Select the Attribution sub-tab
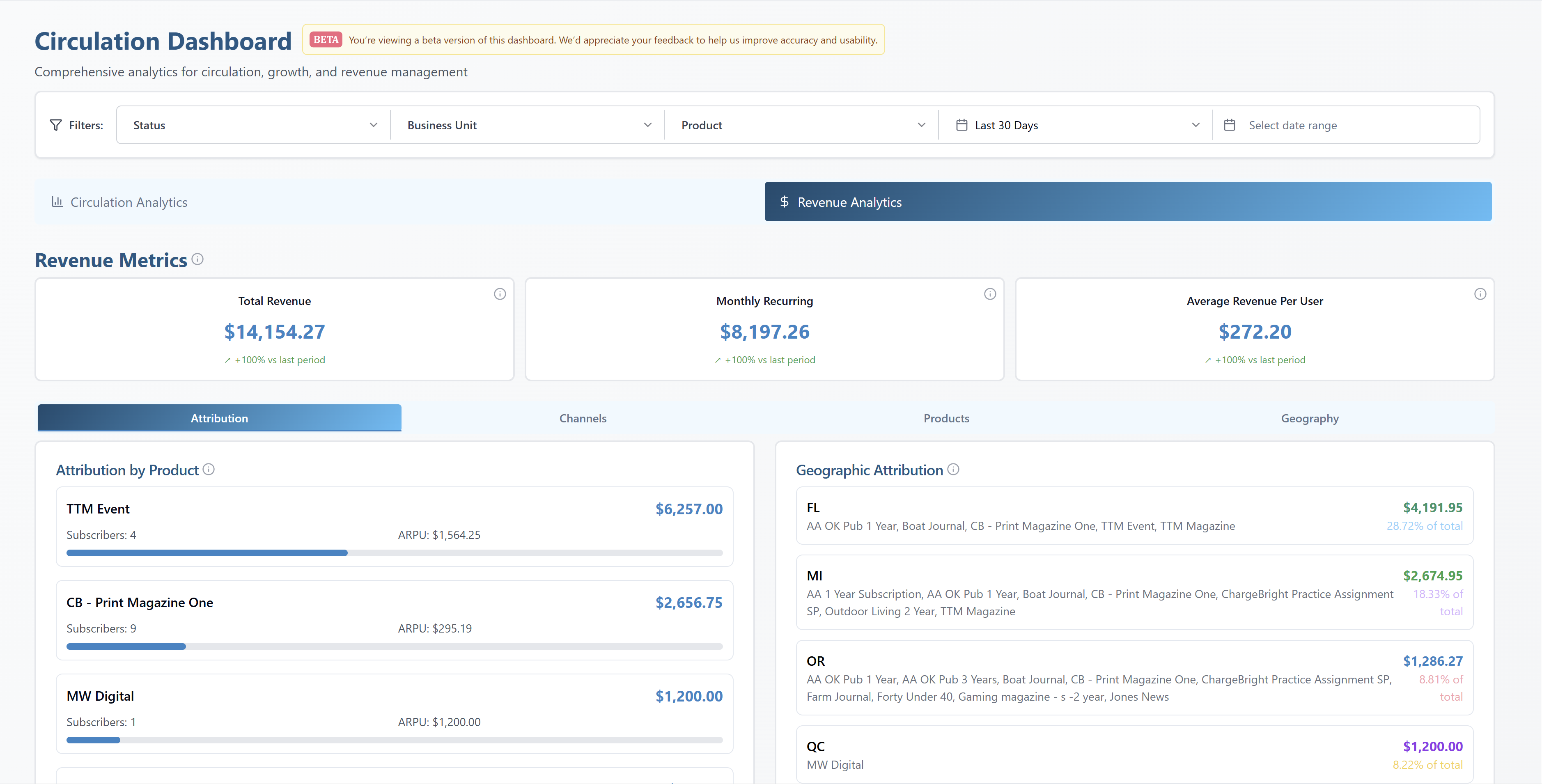Image resolution: width=1542 pixels, height=784 pixels. 220,418
